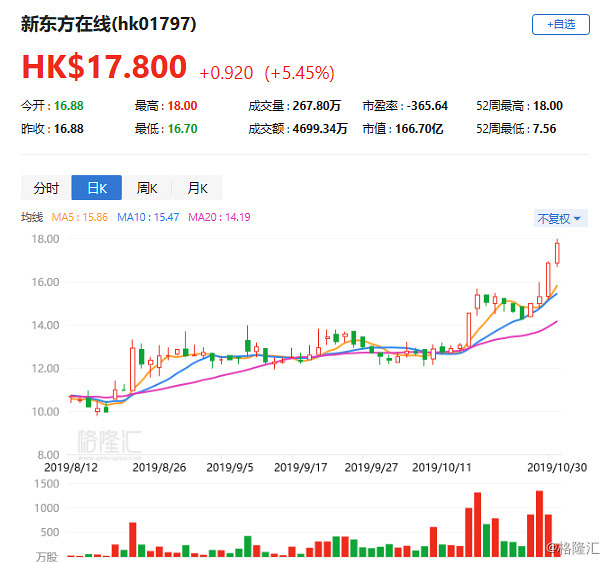Open the 周K weekly chart tab
Image resolution: width=607 pixels, height=562 pixels.
coord(146,188)
